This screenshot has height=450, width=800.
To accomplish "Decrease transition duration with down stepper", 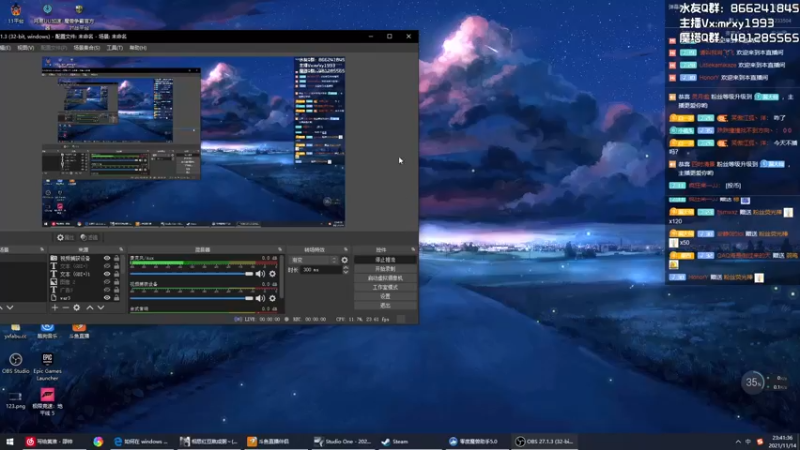I will (x=345, y=272).
